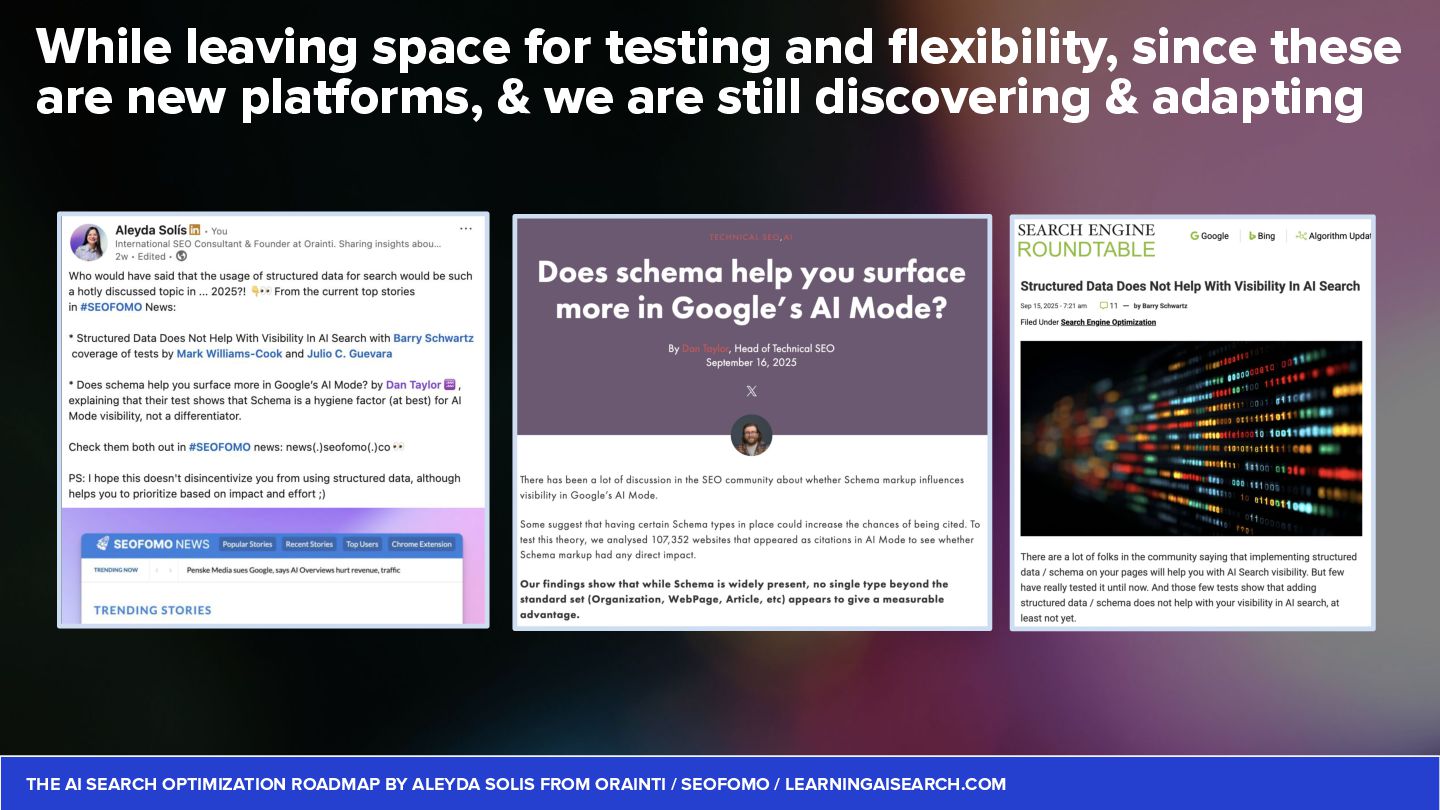This screenshot has height=810, width=1440.
Task: Open Barry Schwartz mention in LinkedIn post
Action: [433, 338]
